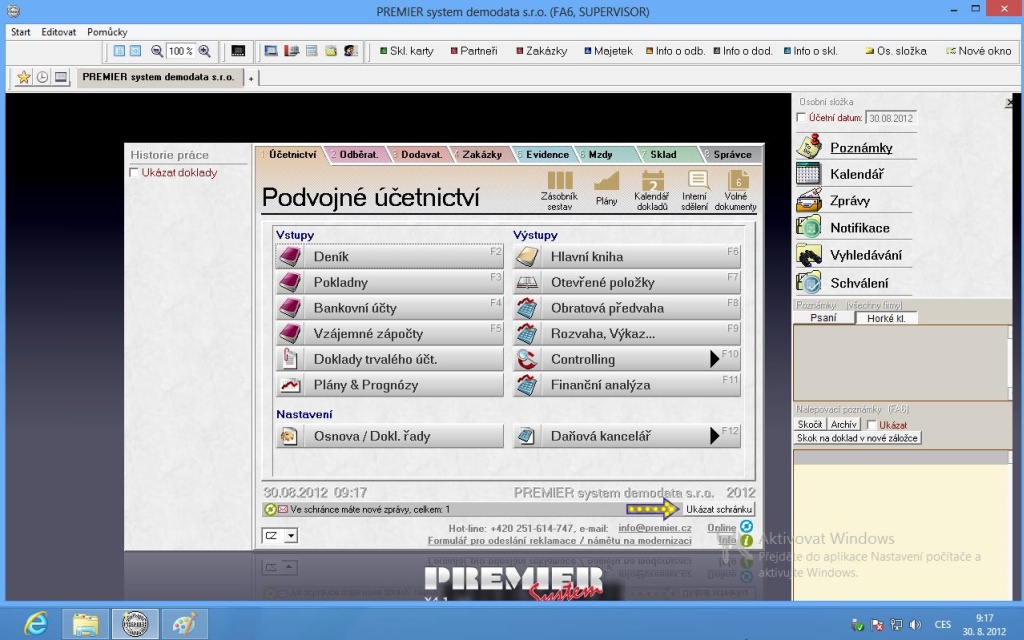Click the info@premier.cz email link
This screenshot has width=1024, height=640.
pyautogui.click(x=654, y=528)
